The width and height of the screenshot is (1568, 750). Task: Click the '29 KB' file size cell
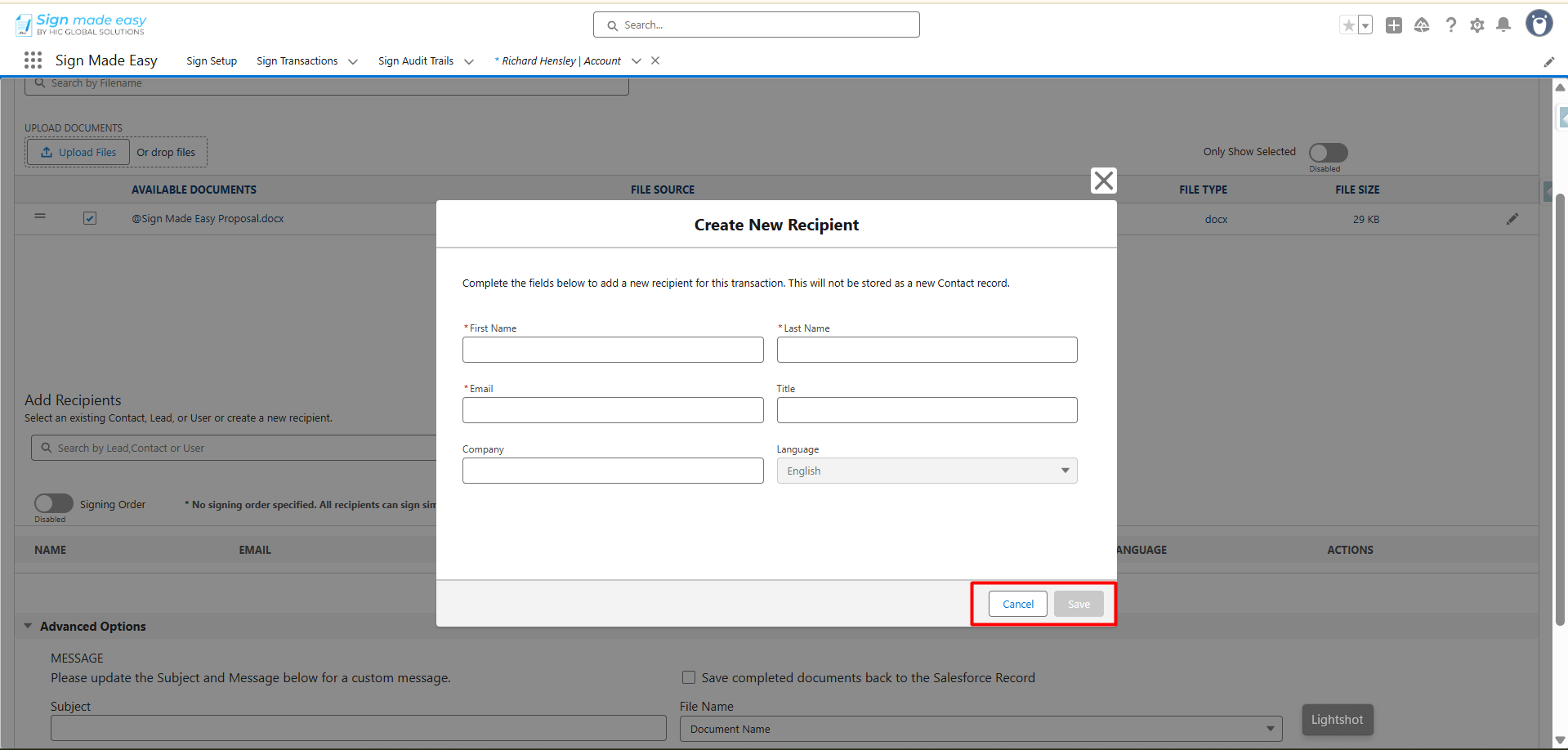[x=1366, y=219]
